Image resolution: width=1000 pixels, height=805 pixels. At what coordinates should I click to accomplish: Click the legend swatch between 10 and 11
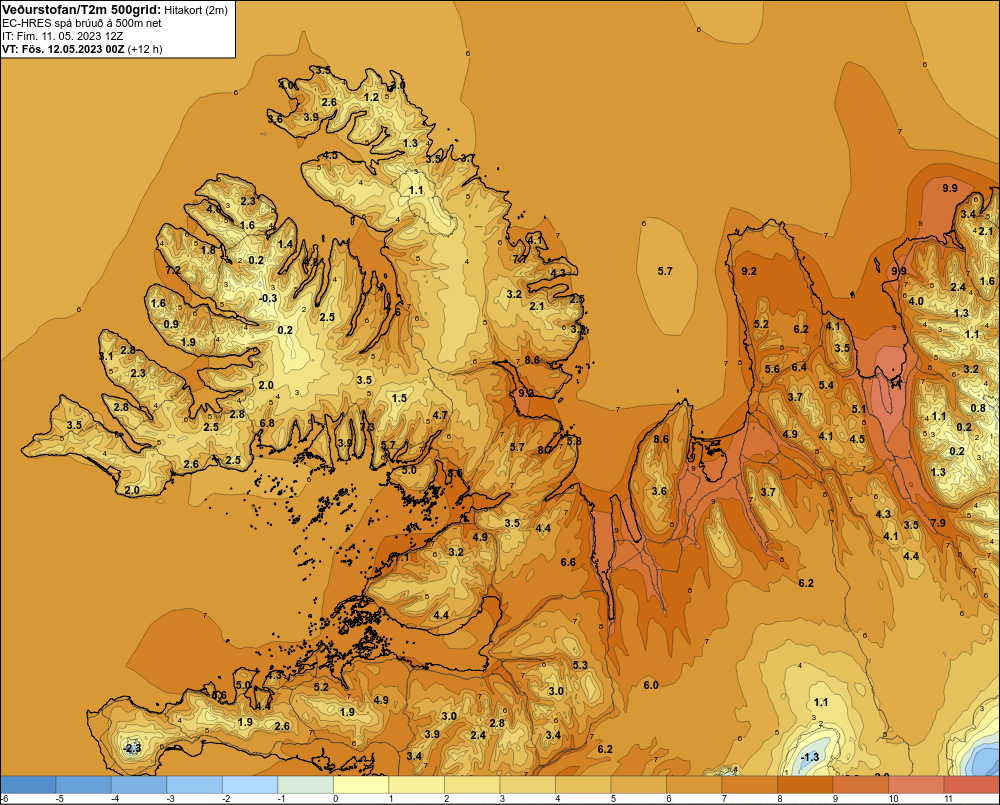(x=916, y=785)
